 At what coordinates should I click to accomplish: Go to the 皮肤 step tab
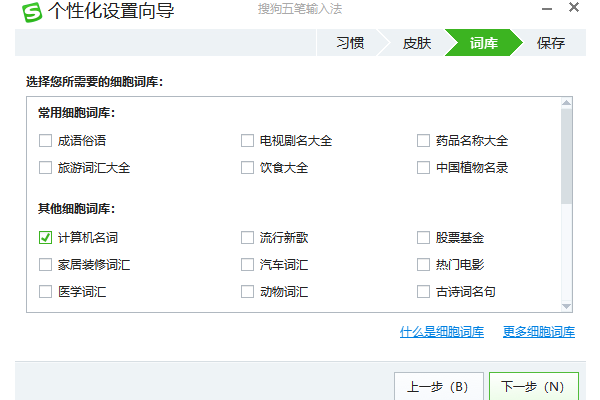[x=417, y=43]
